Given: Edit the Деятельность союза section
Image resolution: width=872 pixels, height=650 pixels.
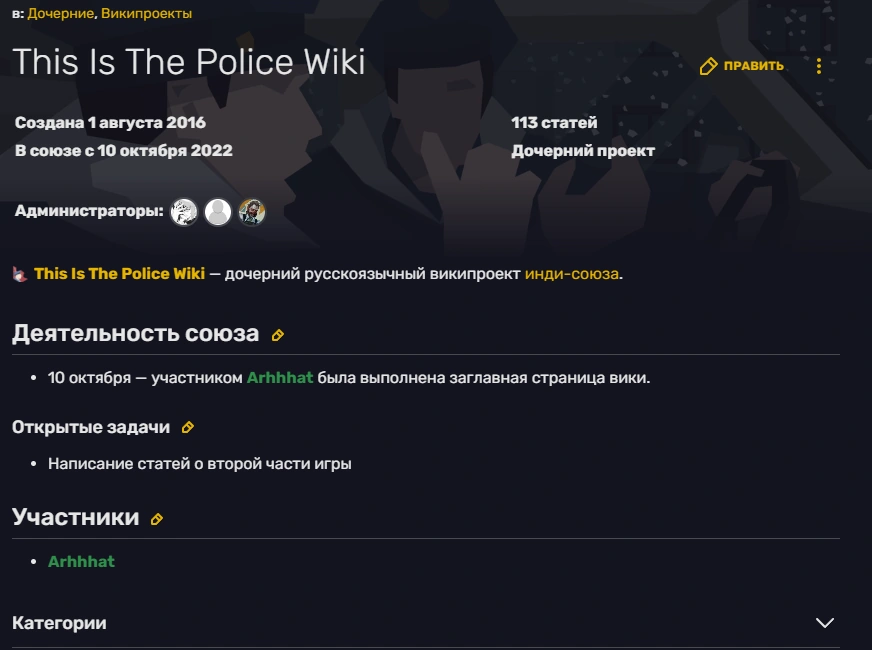Looking at the screenshot, I should coord(278,336).
